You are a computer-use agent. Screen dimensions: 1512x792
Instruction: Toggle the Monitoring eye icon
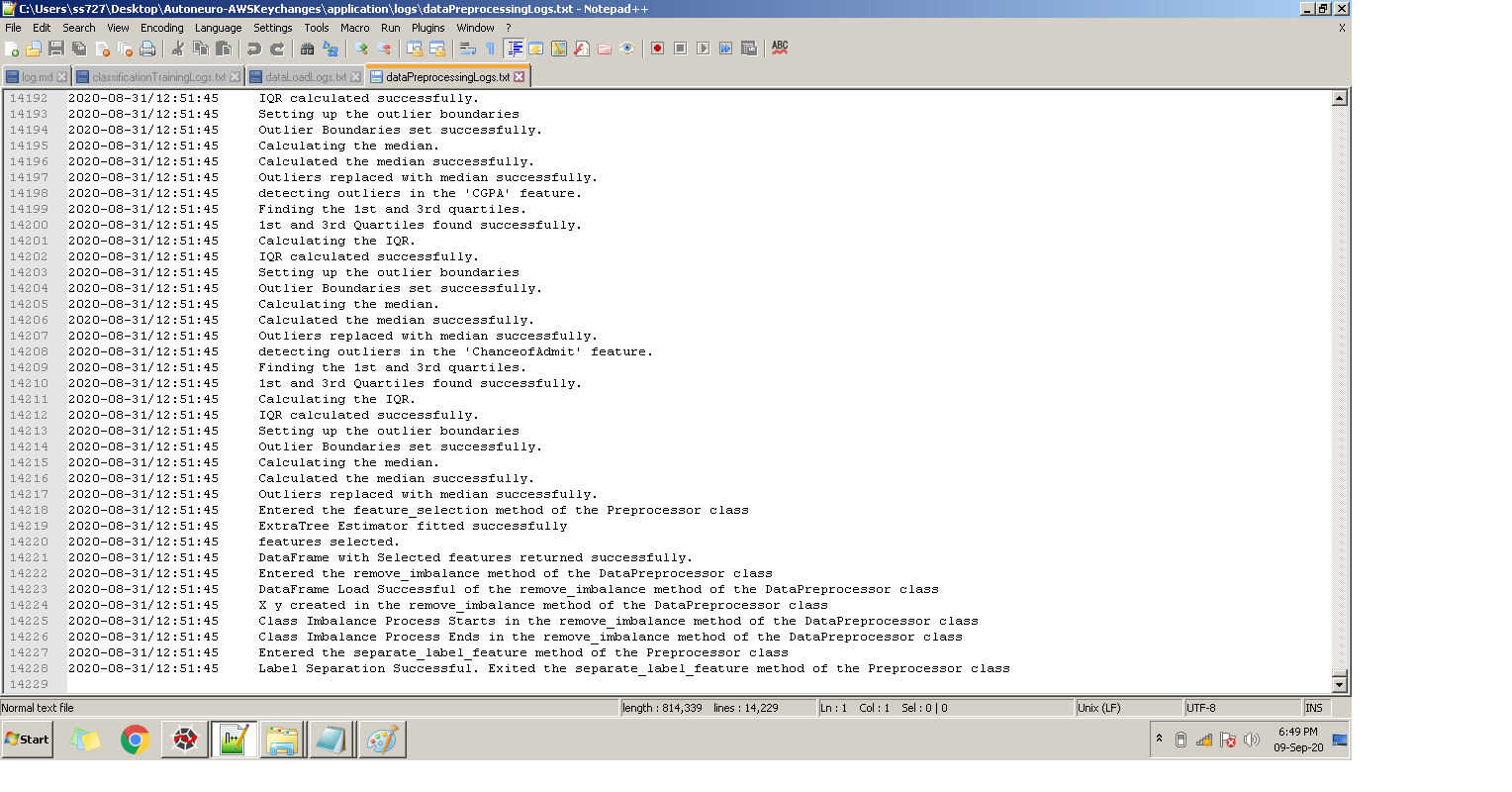pyautogui.click(x=627, y=49)
